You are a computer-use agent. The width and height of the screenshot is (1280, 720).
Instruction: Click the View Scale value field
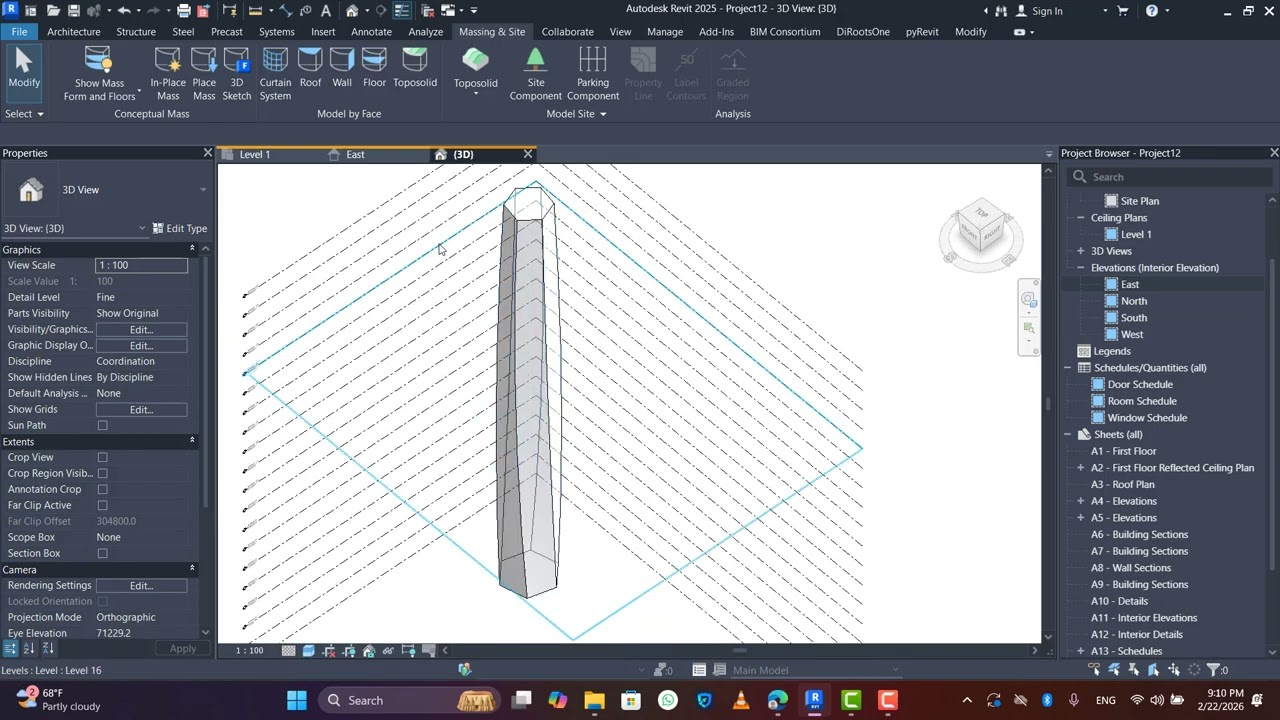[141, 265]
